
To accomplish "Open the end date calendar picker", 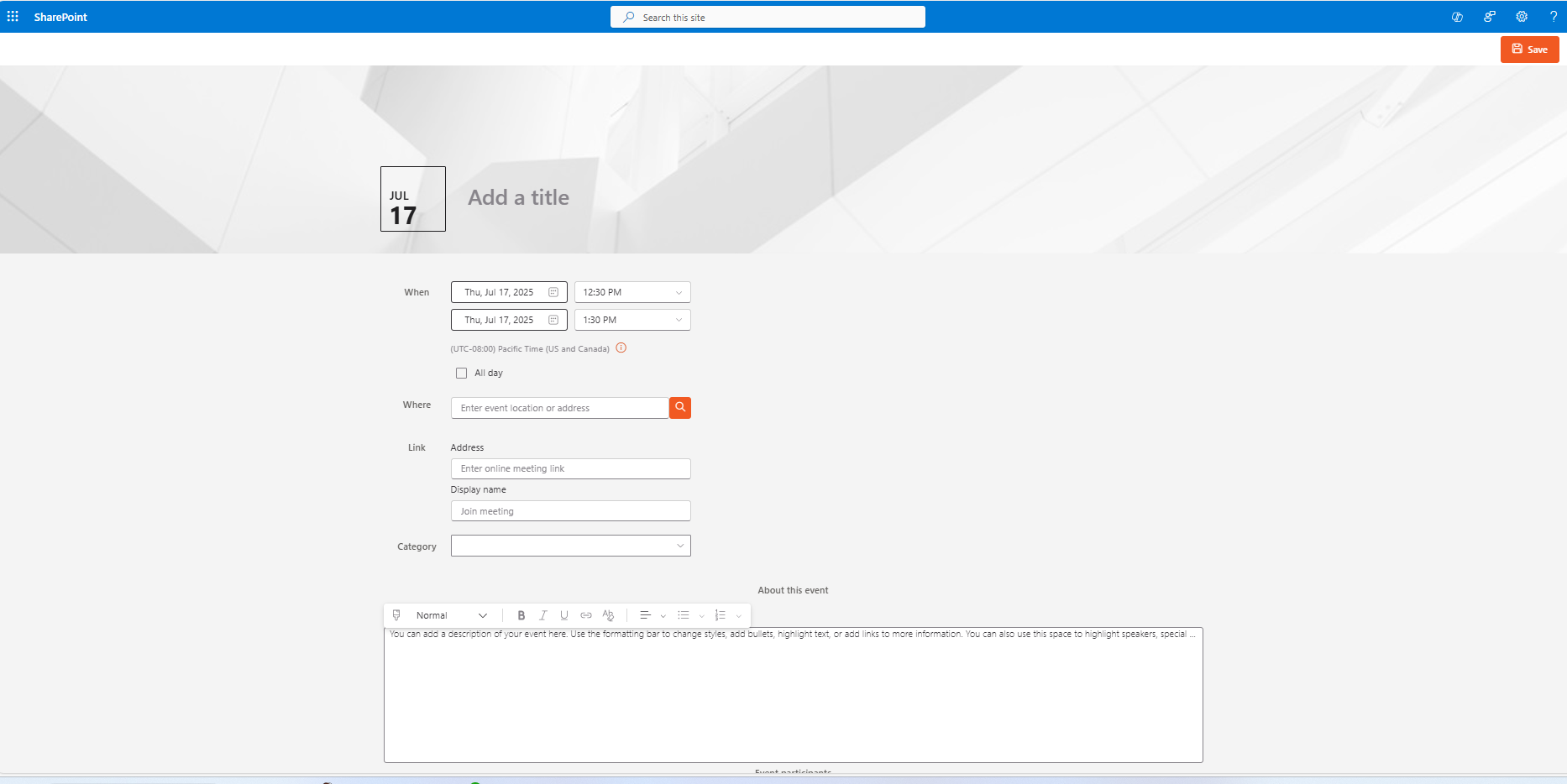I will pos(553,320).
